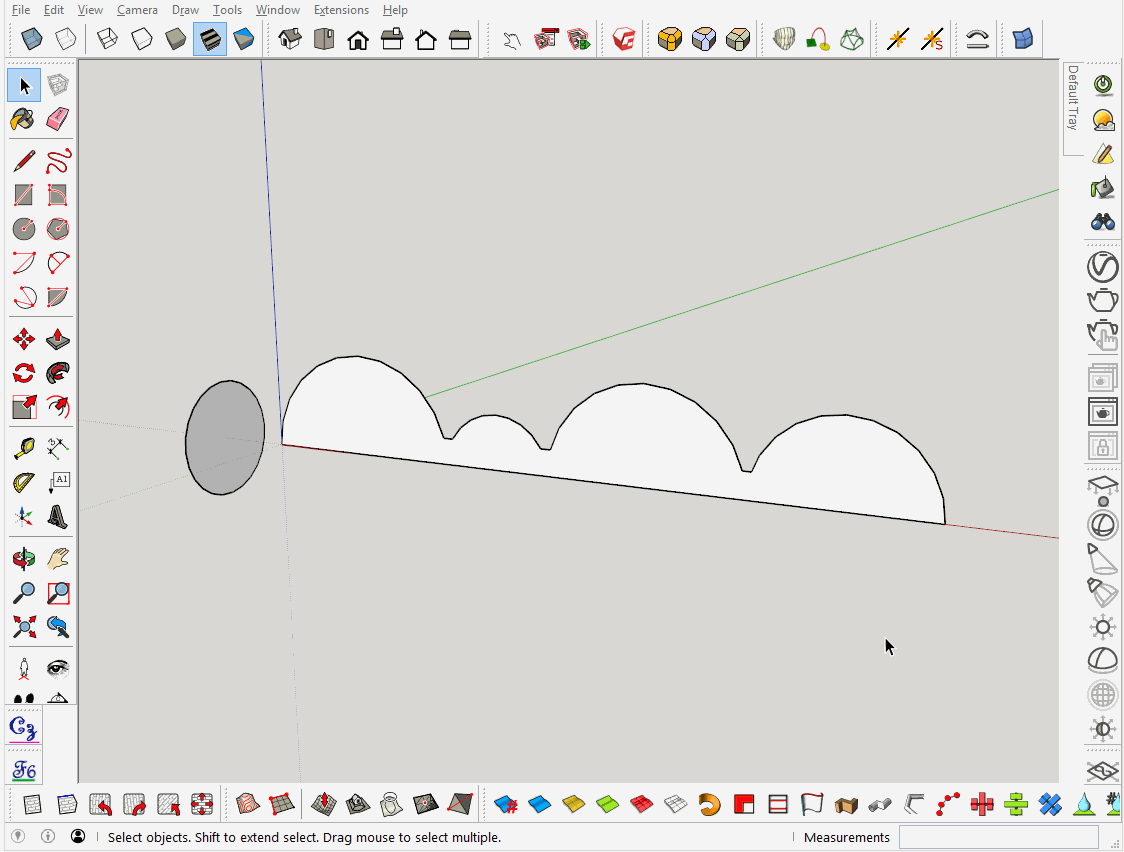
Task: Click the Zoom Extents tool
Action: [24, 627]
